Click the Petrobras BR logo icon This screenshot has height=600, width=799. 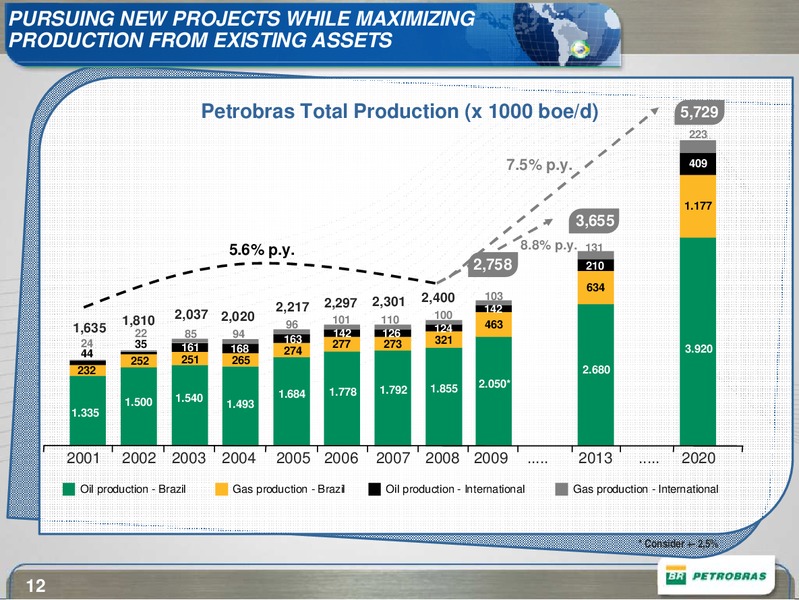[x=676, y=576]
